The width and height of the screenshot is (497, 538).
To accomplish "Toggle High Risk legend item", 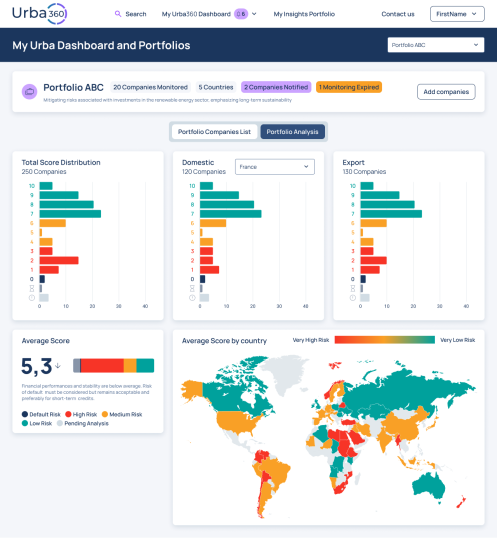I will click(x=81, y=414).
